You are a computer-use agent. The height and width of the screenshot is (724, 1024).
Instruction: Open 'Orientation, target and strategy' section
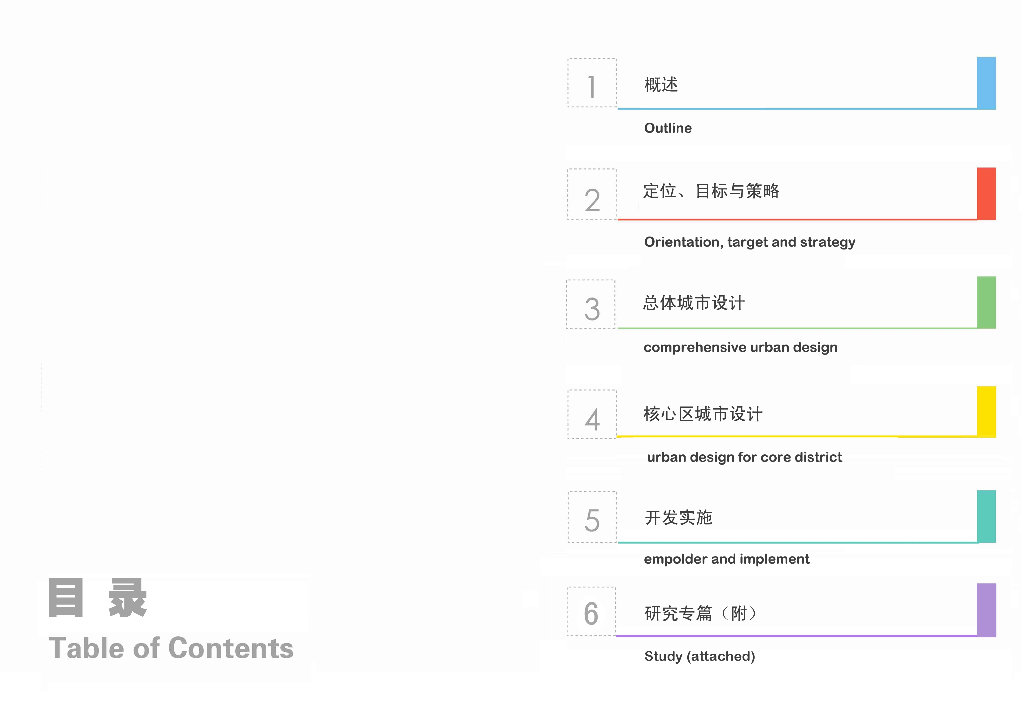750,242
